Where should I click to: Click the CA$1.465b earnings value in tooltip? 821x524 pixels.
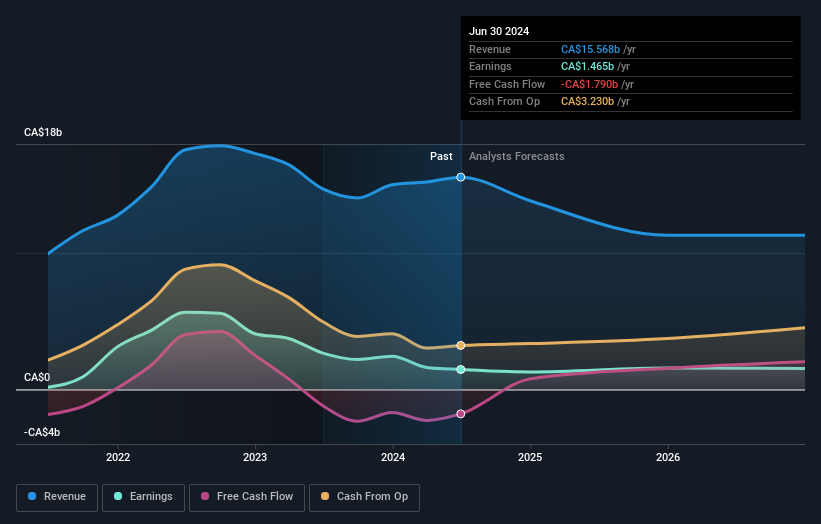(587, 66)
